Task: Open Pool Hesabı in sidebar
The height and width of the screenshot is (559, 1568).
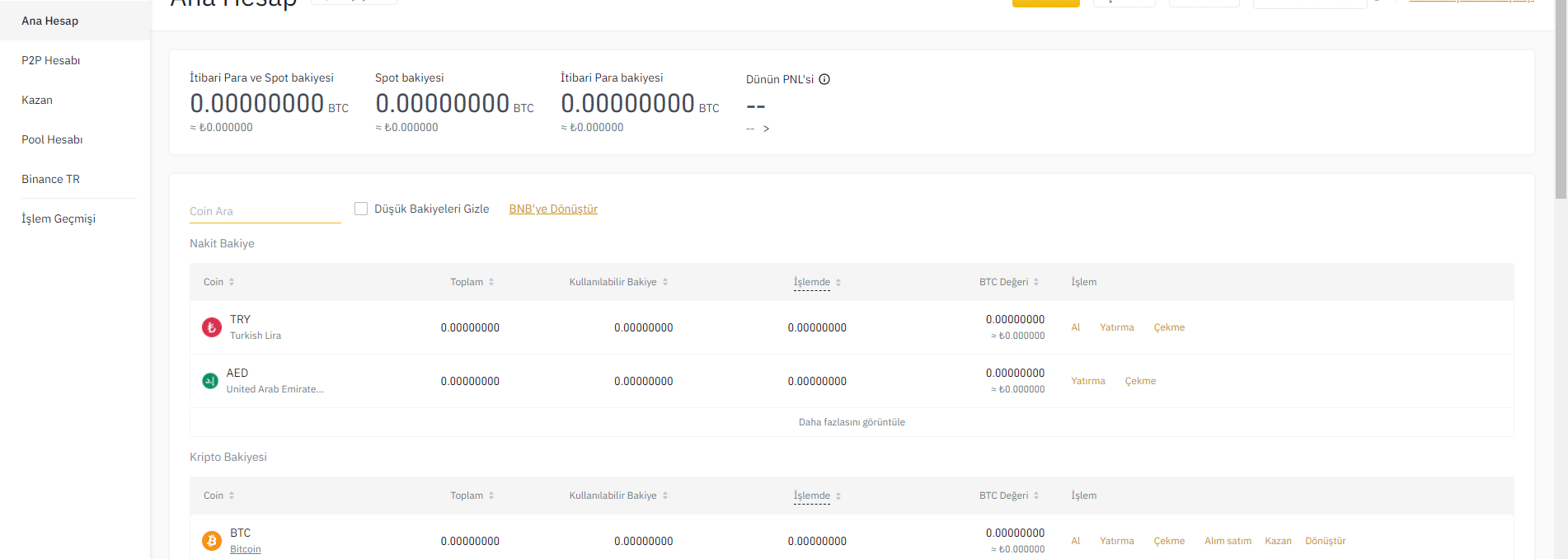Action: (52, 139)
